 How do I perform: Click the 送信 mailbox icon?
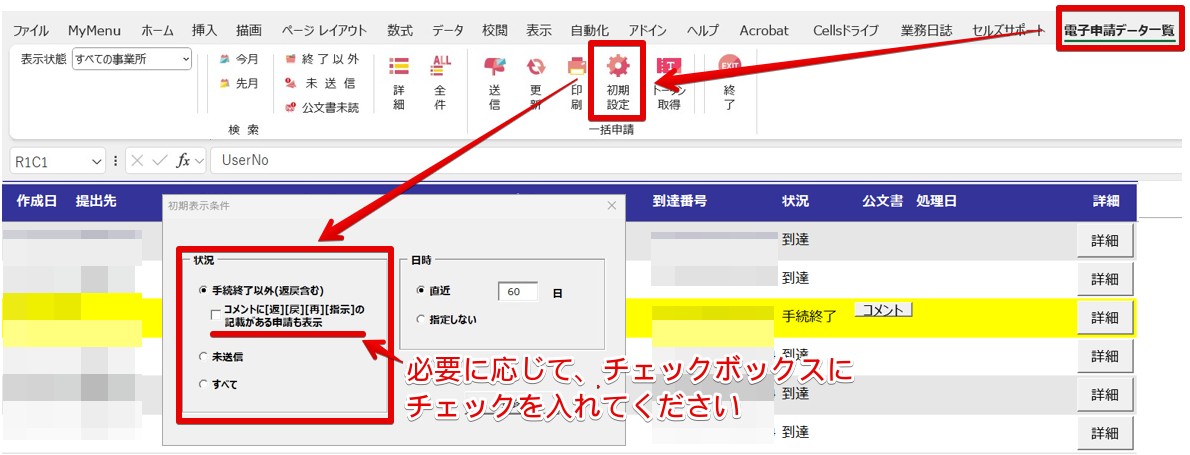494,68
